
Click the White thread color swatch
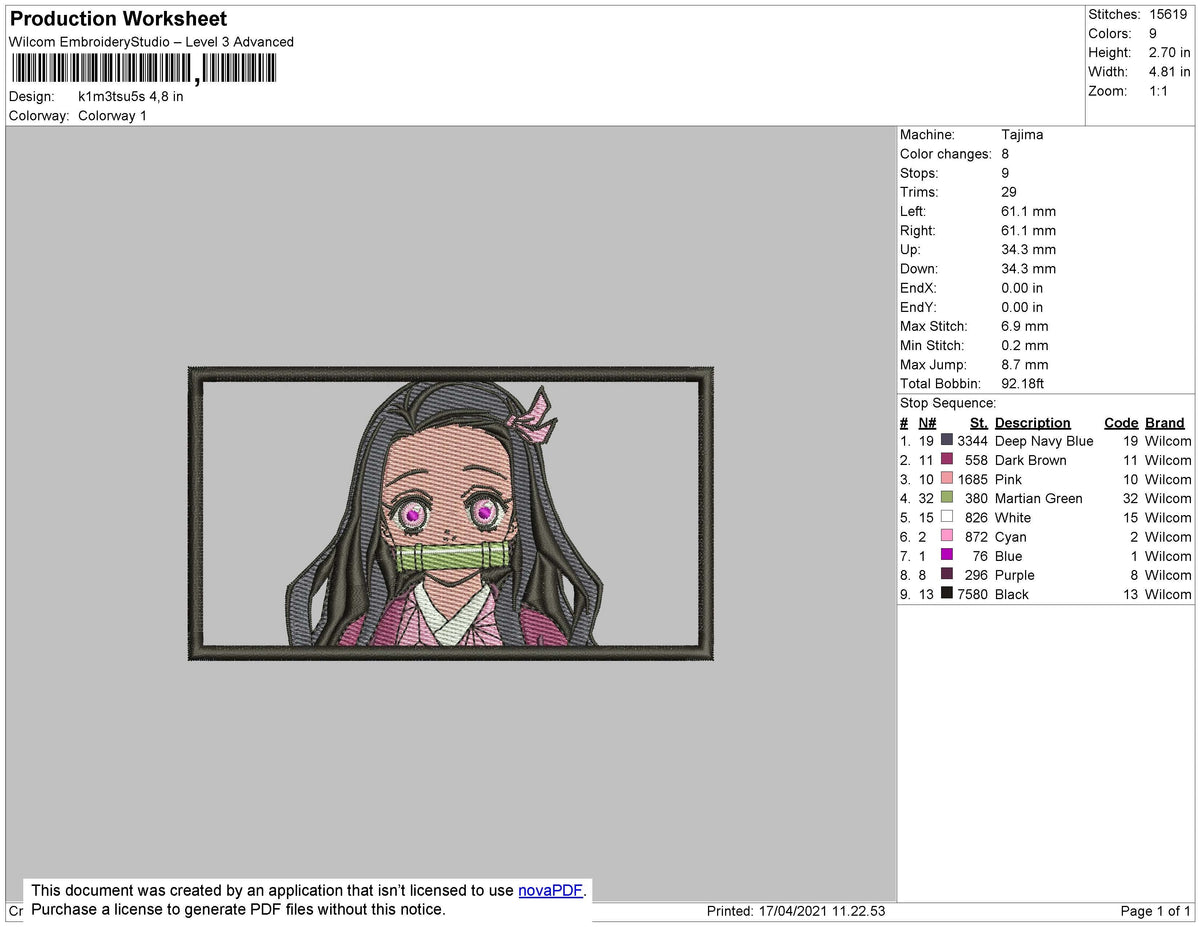949,518
